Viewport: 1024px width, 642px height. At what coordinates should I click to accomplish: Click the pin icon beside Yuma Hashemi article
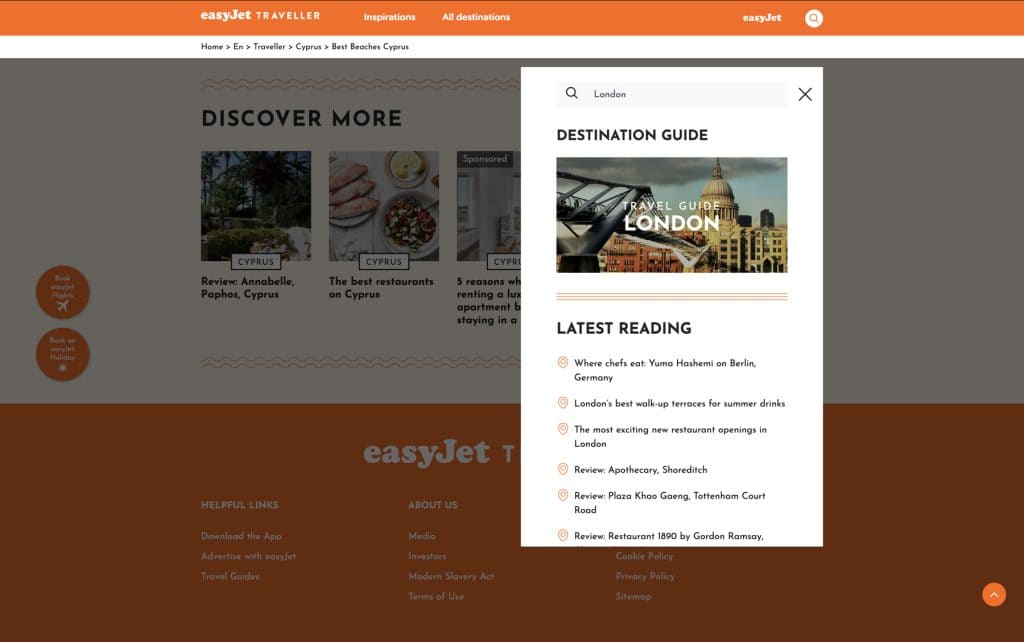point(562,362)
